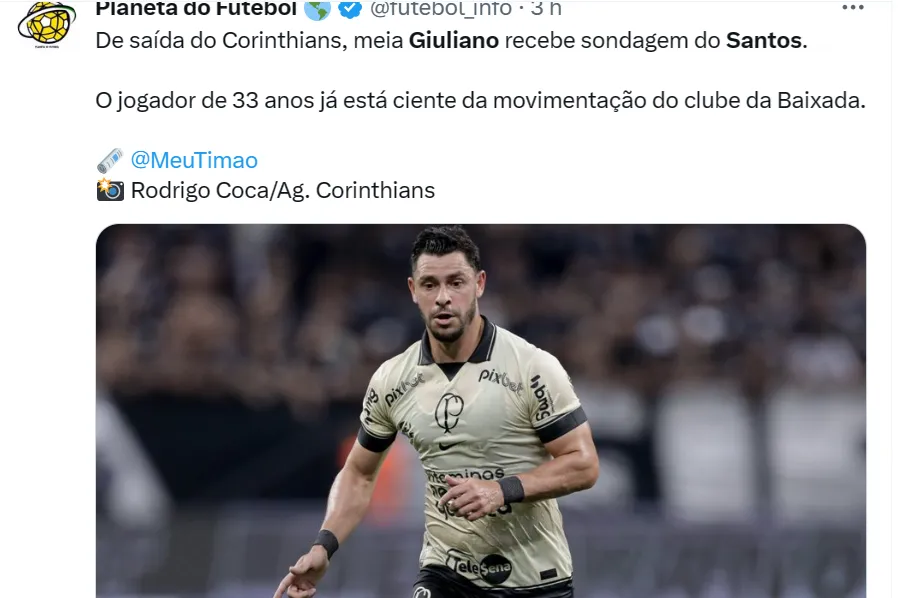908x598 pixels.
Task: Open the Planeta do Futebol profile avatar
Action: (x=46, y=24)
